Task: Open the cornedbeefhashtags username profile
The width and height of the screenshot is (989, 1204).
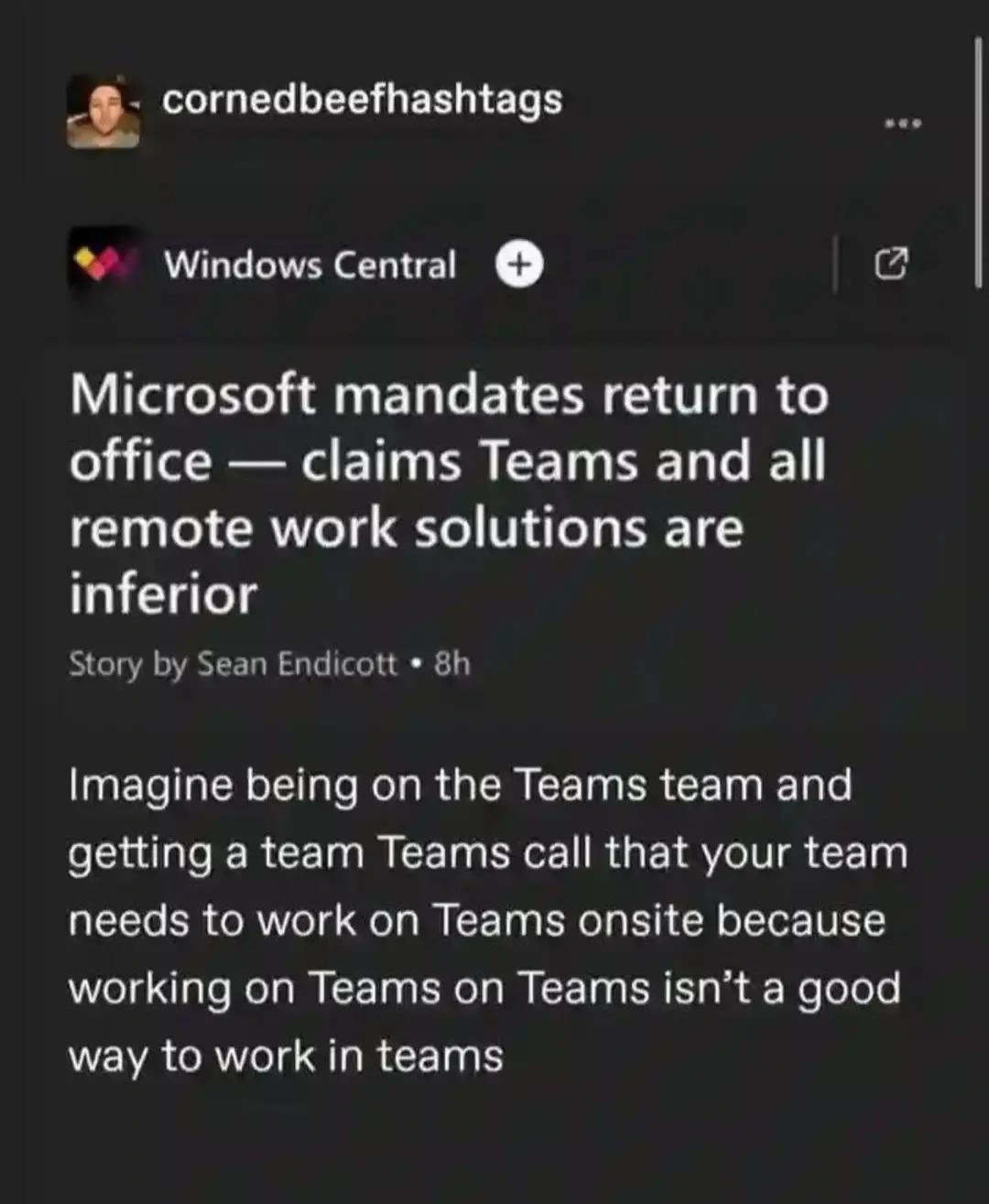Action: [363, 99]
